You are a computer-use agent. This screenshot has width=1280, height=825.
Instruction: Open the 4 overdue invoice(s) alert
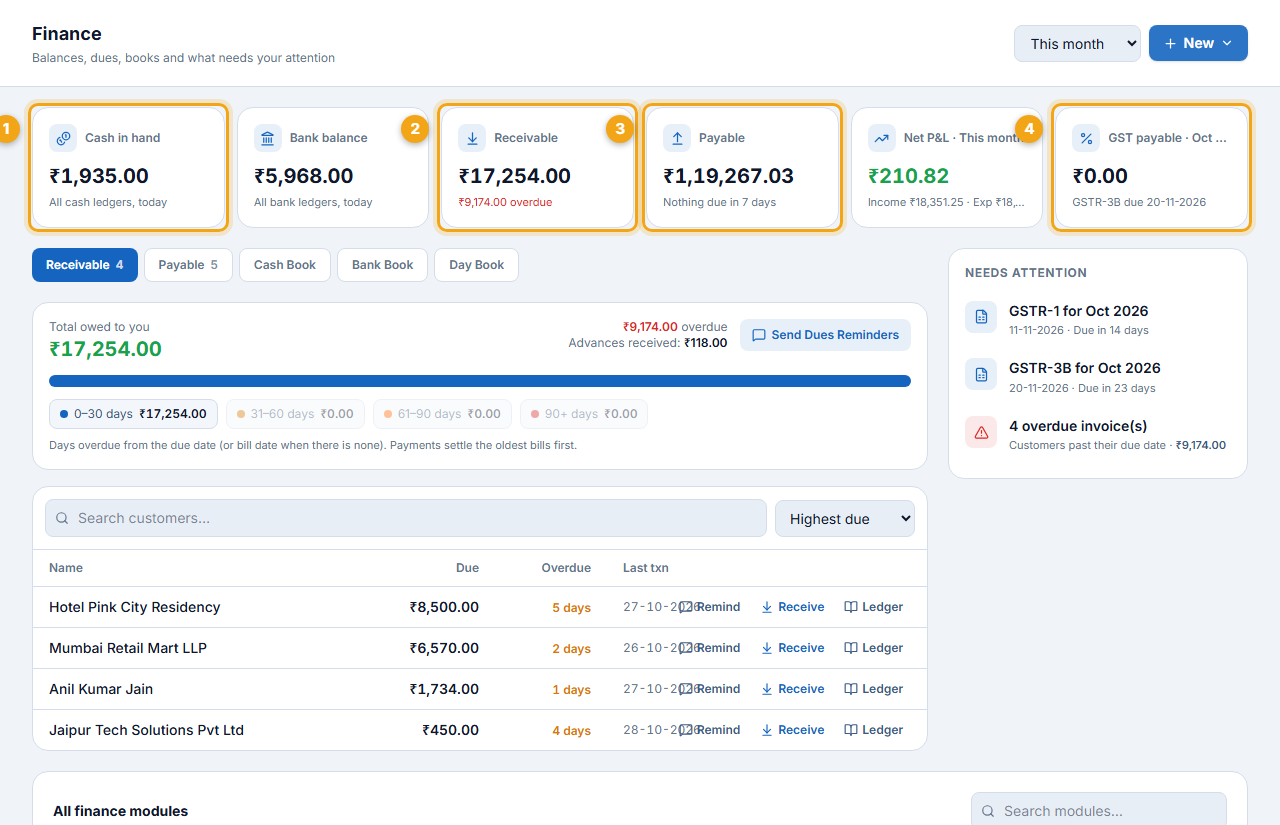coord(1098,432)
